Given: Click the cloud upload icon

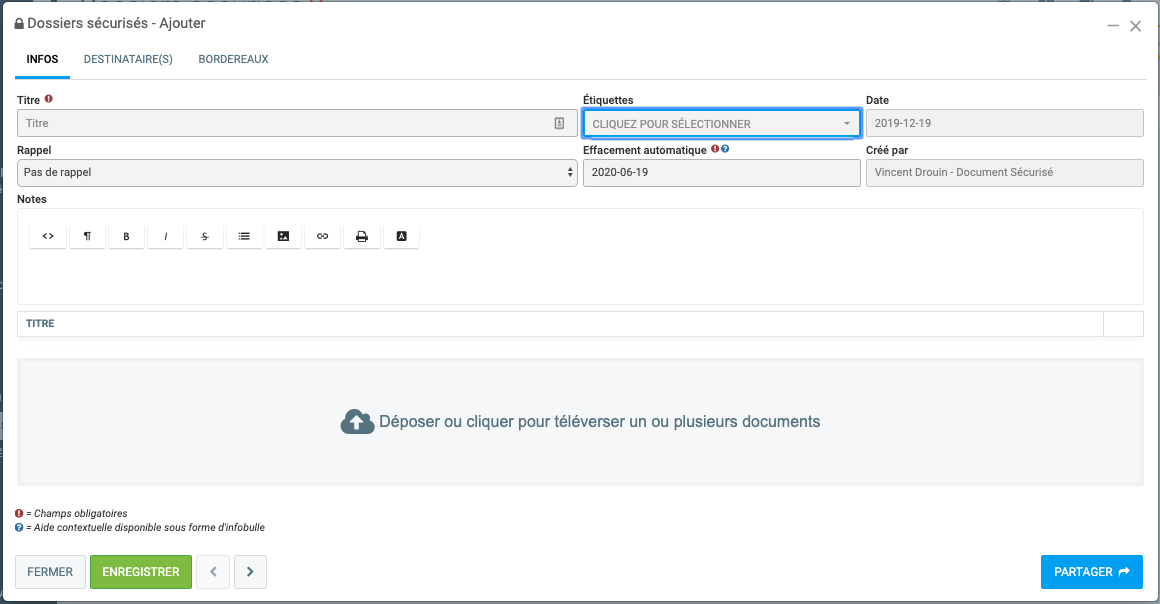Looking at the screenshot, I should tap(357, 422).
